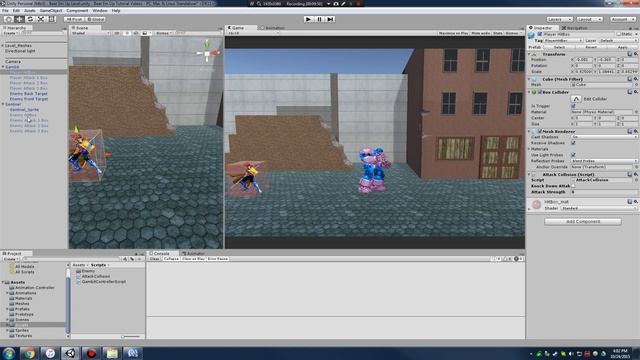Click the Windows Start button
640x360 pixels.
point(9,353)
